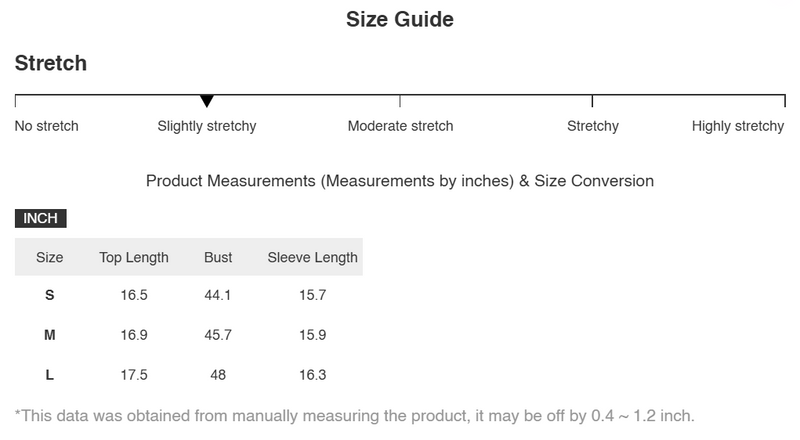Click the Size column header
Screen dimensions: 800x440
coord(49,257)
